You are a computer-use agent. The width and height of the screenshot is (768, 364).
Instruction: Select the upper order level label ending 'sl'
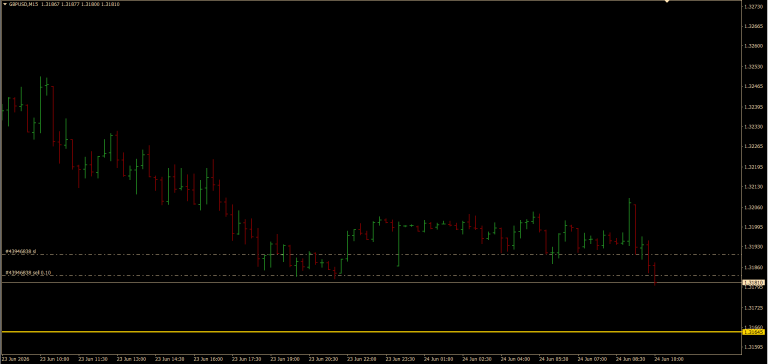(x=21, y=251)
